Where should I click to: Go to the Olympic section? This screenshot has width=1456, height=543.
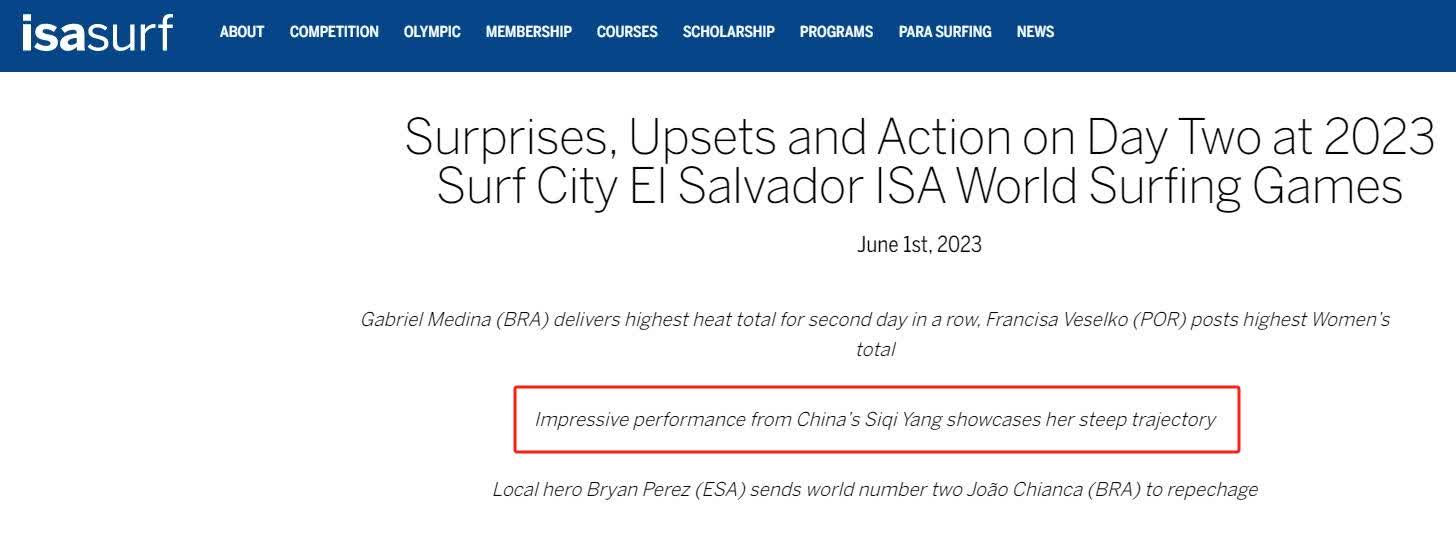432,32
